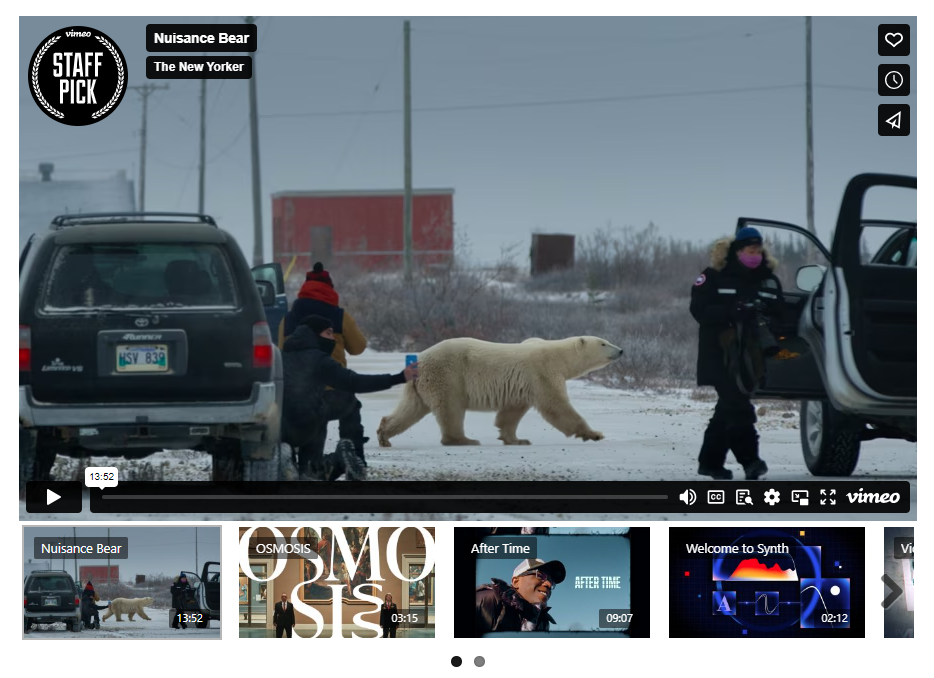
Task: Click the Vimeo logo in player bar
Action: point(873,497)
